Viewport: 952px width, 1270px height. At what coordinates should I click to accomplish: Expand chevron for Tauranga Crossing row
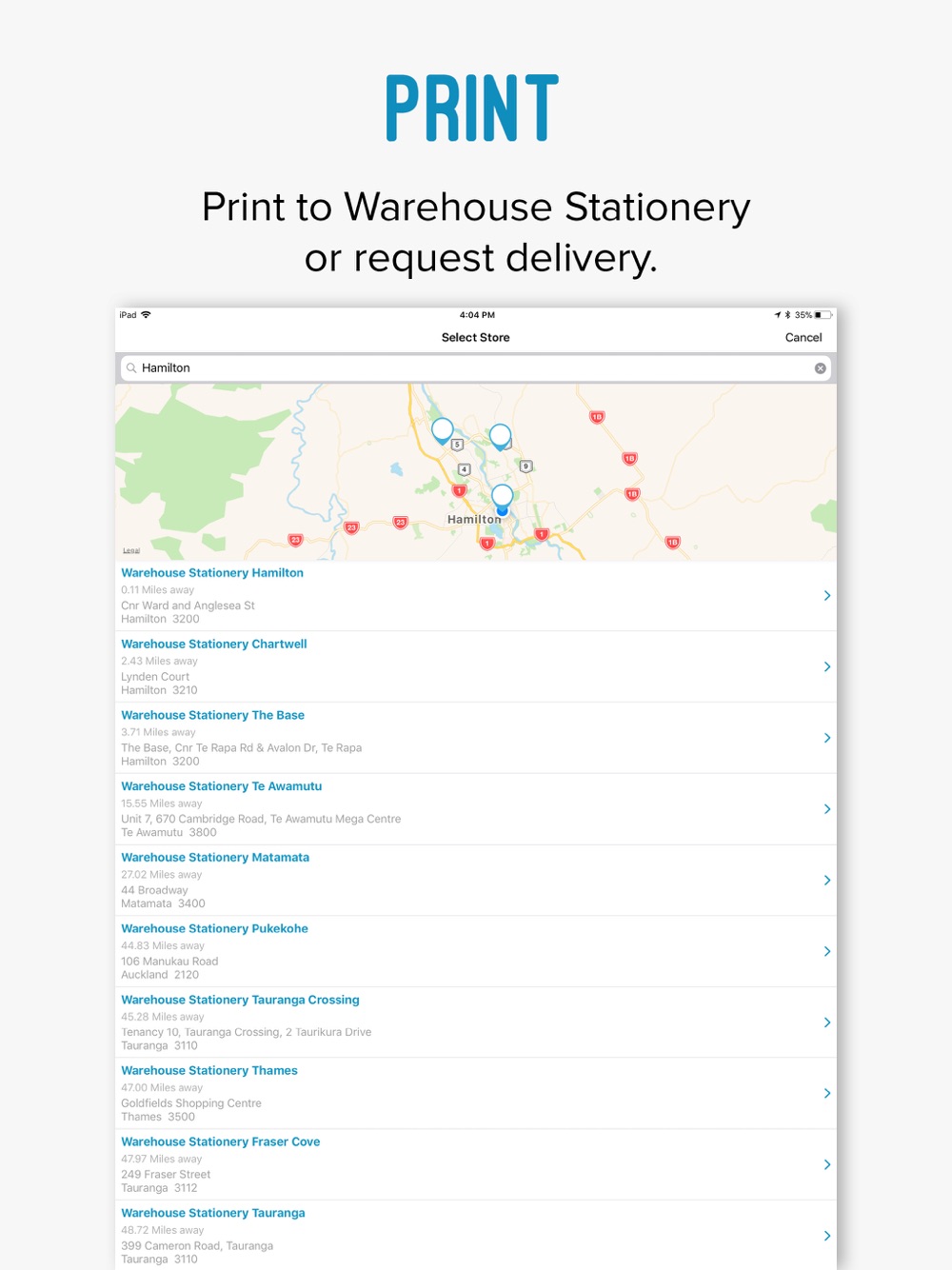[827, 1022]
